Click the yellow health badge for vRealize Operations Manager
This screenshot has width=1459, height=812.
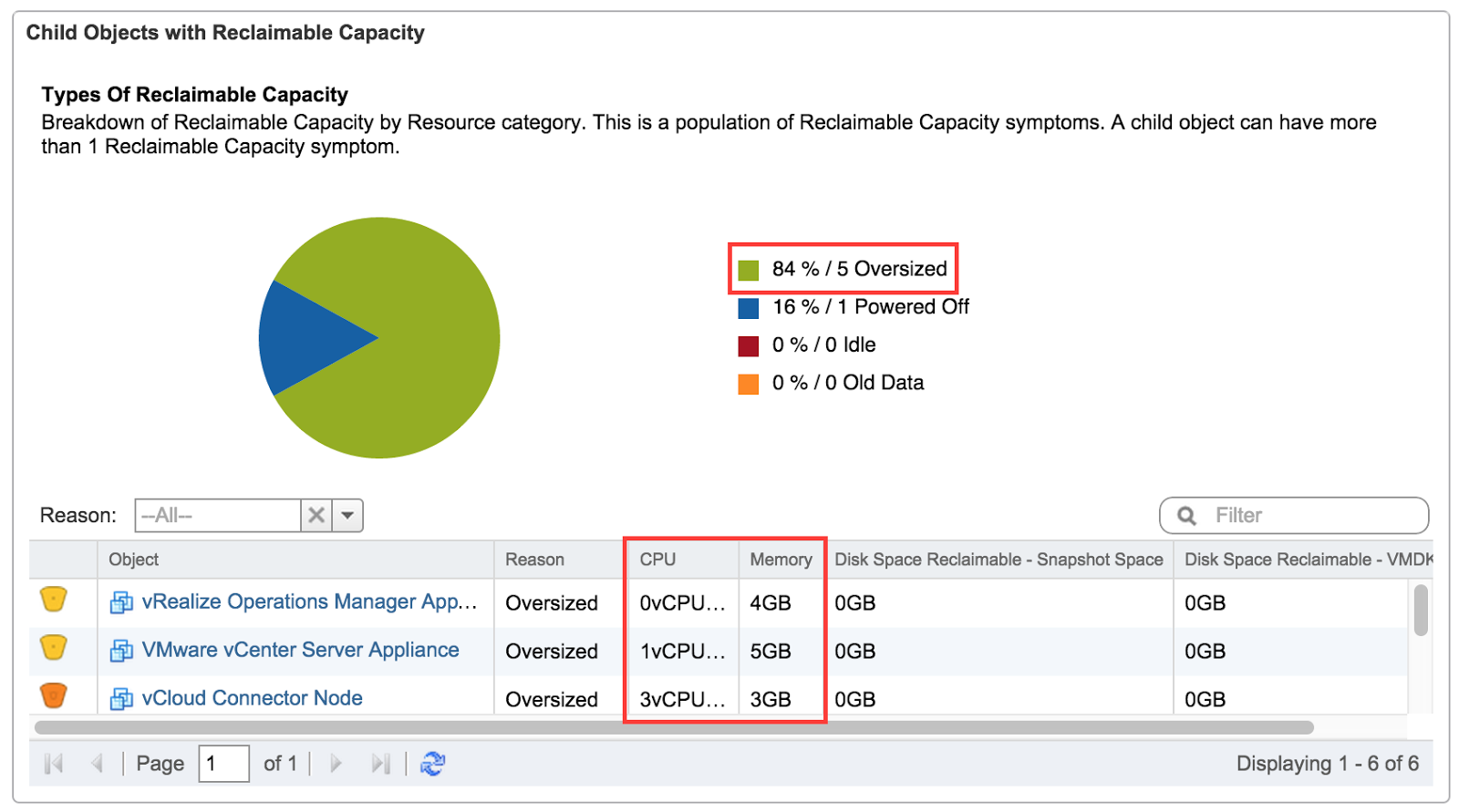pyautogui.click(x=54, y=600)
